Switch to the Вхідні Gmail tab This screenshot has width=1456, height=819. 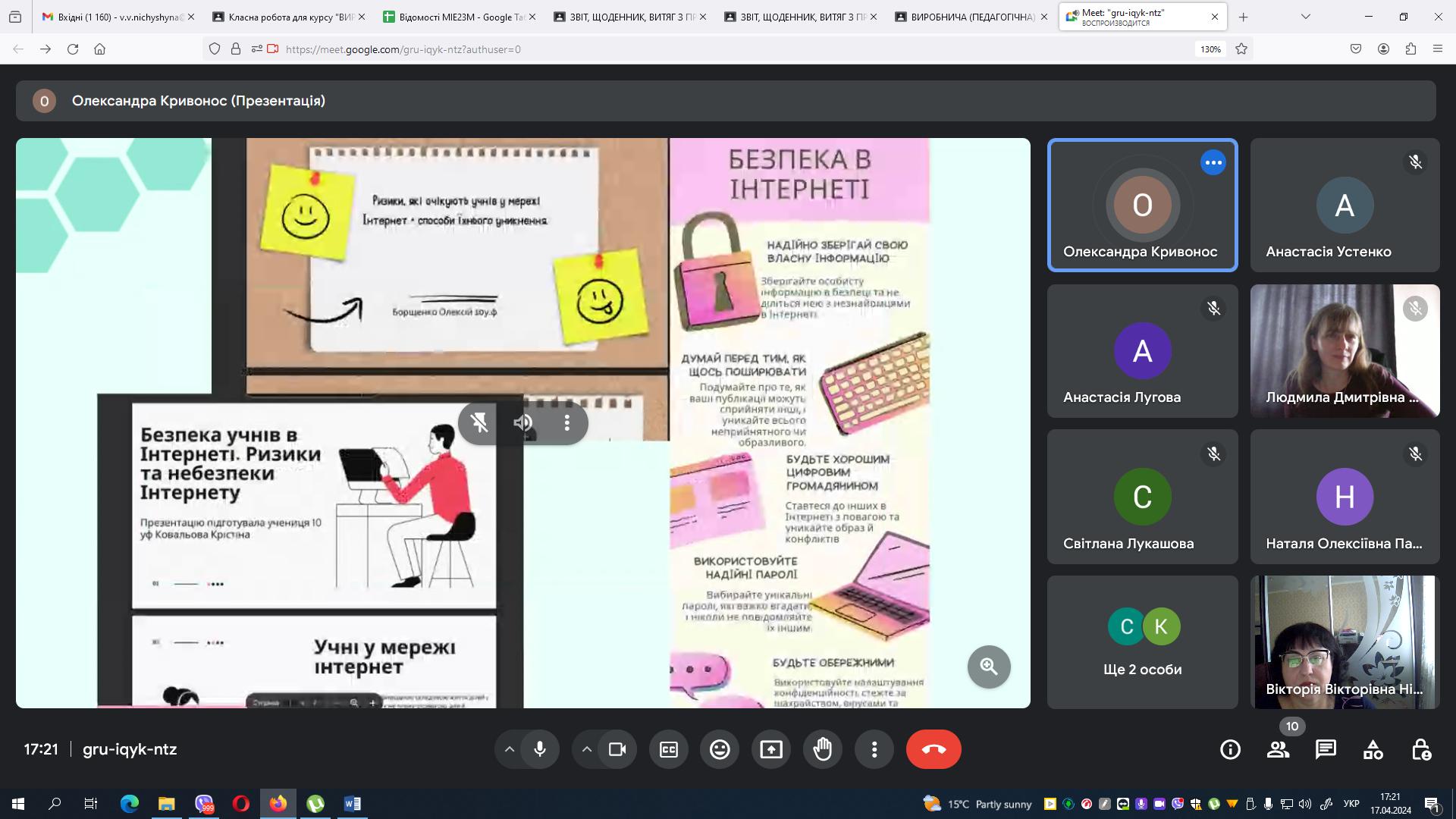tap(114, 17)
